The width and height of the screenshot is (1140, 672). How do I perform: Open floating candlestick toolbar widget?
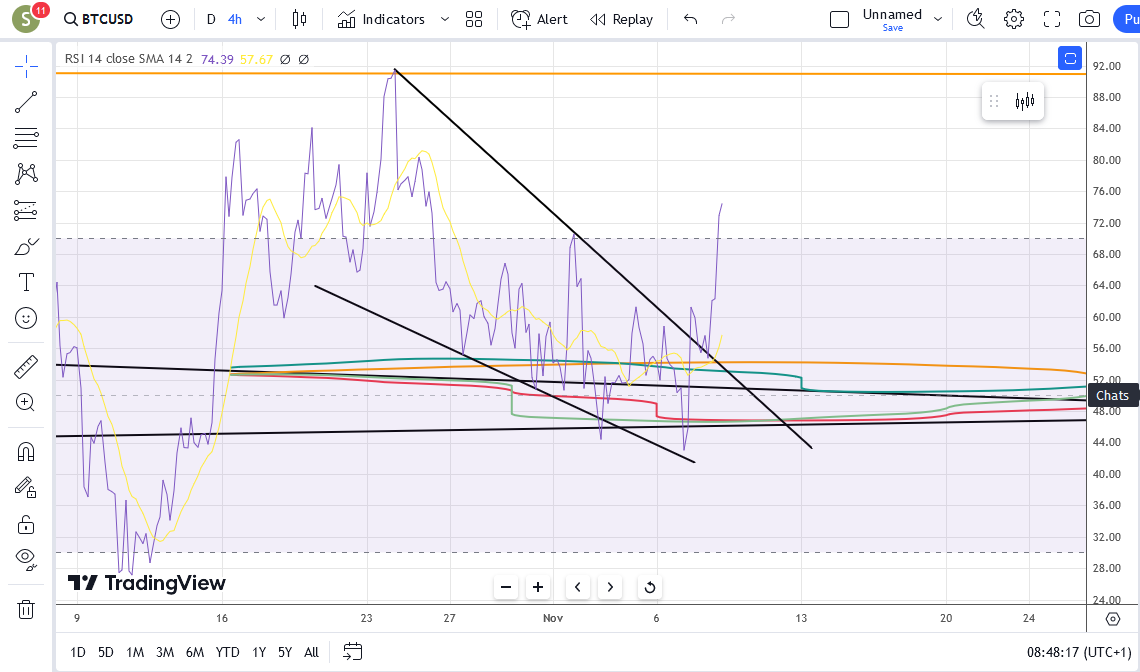[x=1025, y=101]
